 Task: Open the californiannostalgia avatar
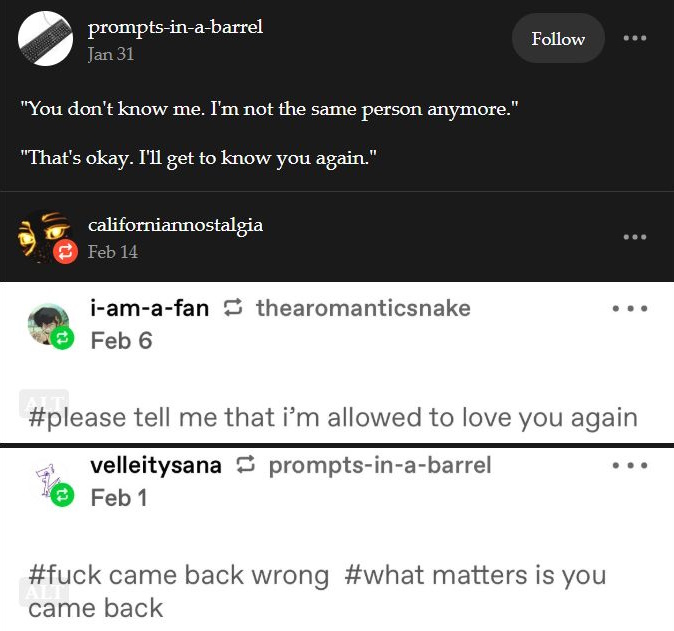[x=43, y=236]
